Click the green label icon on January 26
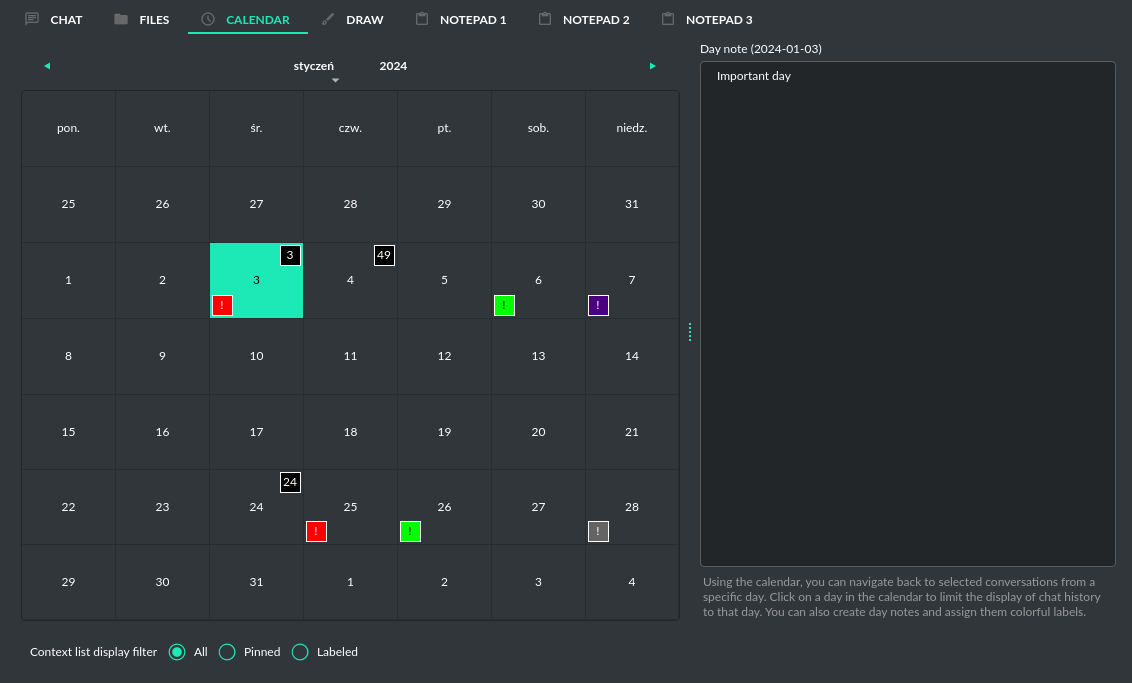 pos(410,531)
